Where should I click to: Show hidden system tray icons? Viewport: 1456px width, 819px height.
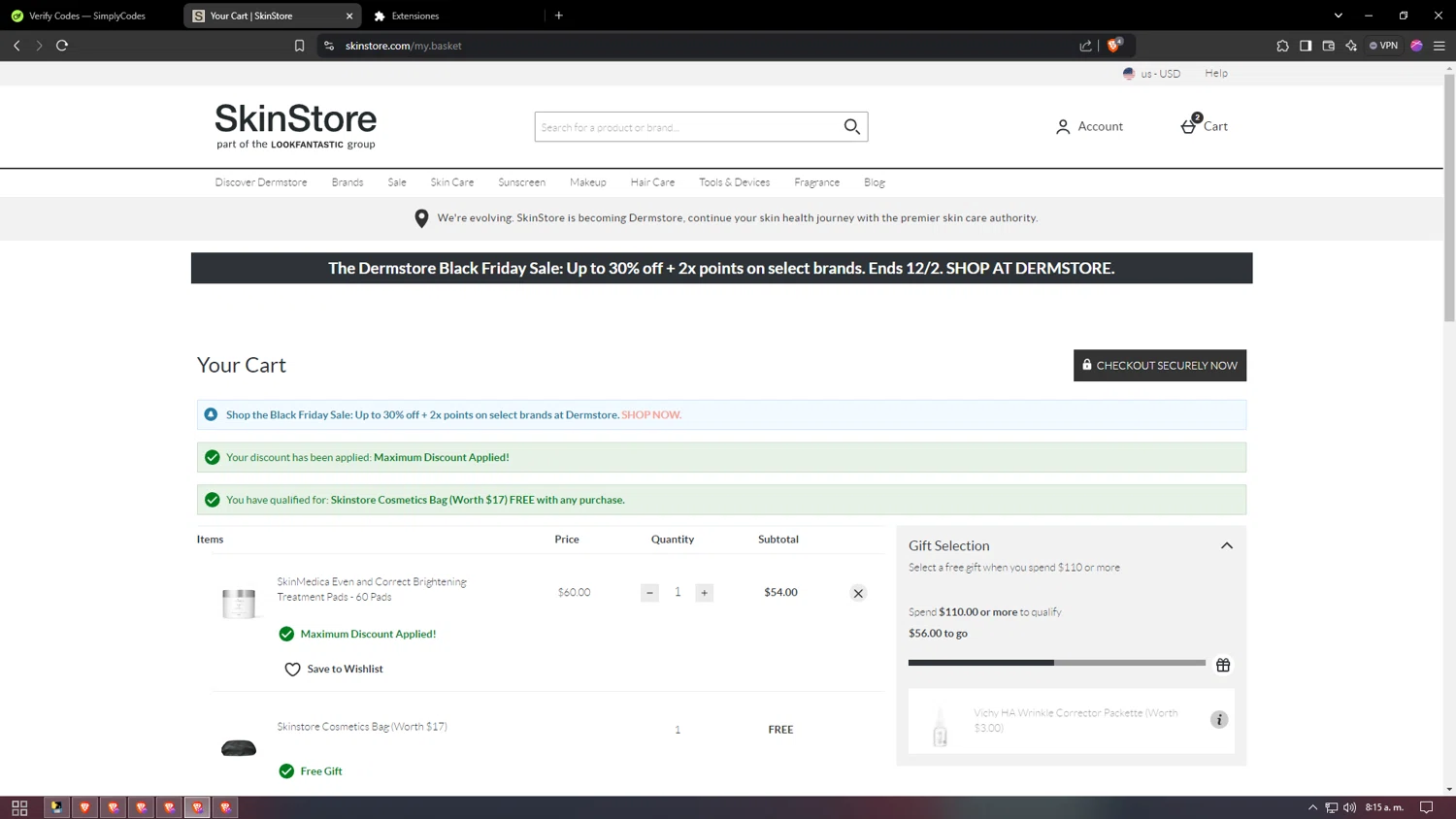click(x=1312, y=807)
